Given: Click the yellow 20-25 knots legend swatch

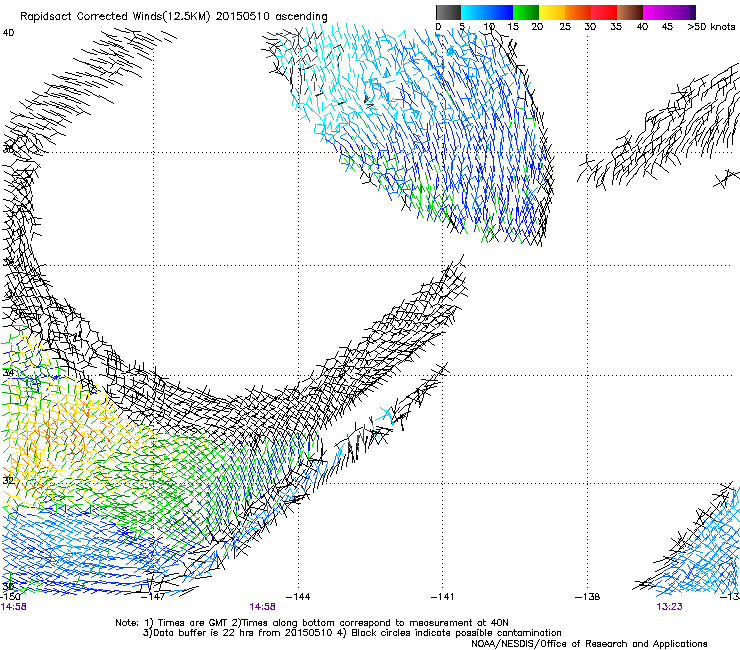Looking at the screenshot, I should [552, 12].
